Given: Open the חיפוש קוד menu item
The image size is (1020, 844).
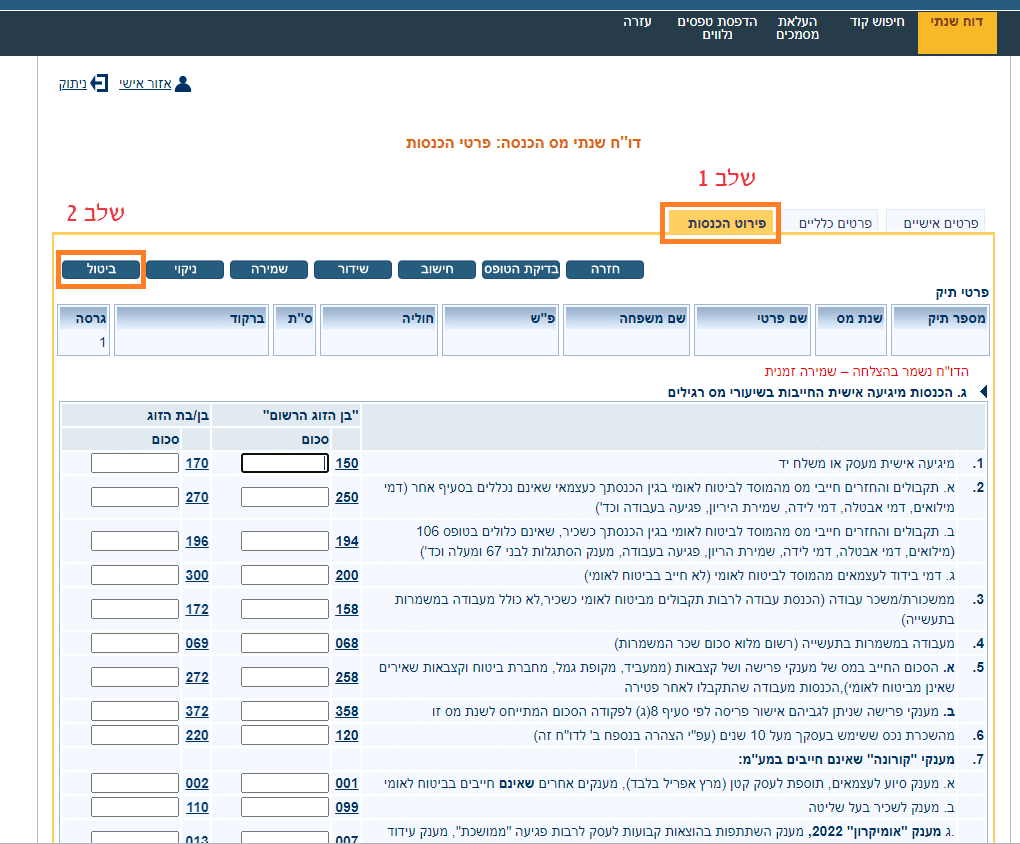Looking at the screenshot, I should [x=877, y=21].
